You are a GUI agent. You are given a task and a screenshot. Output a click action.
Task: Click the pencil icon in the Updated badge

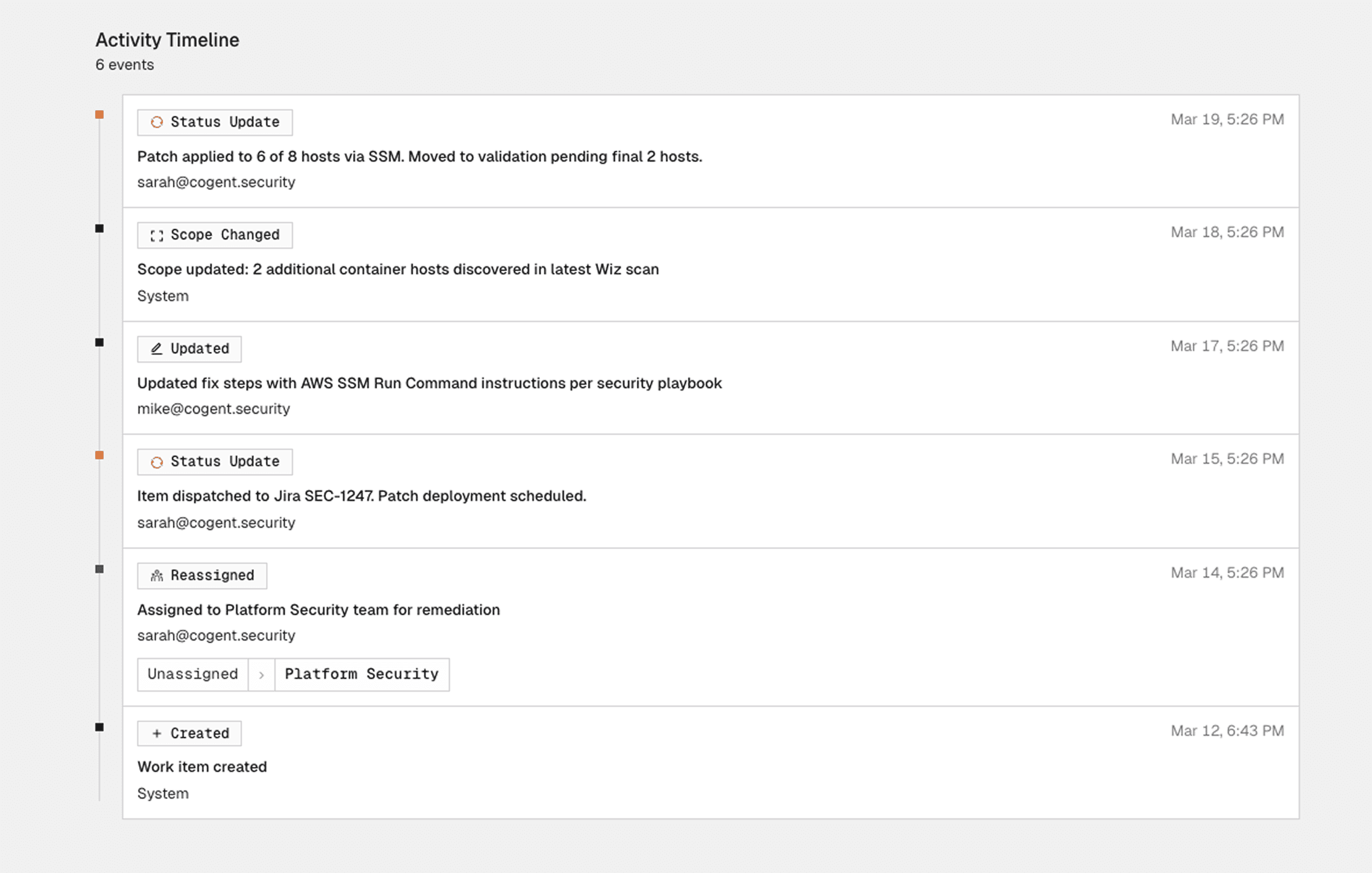coord(156,349)
